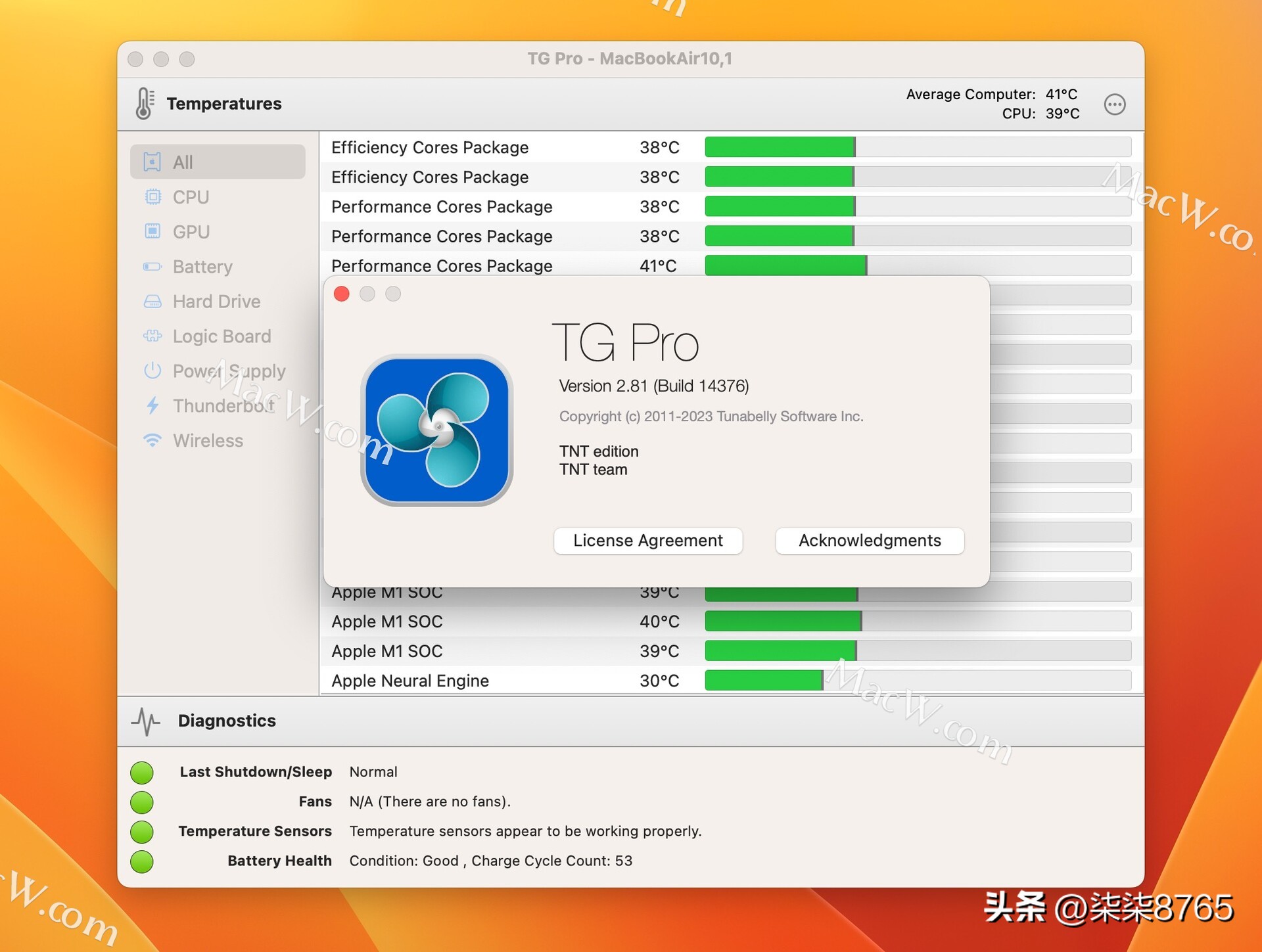Open the ellipsis options menu
Screen dimensions: 1262x952
1115,104
